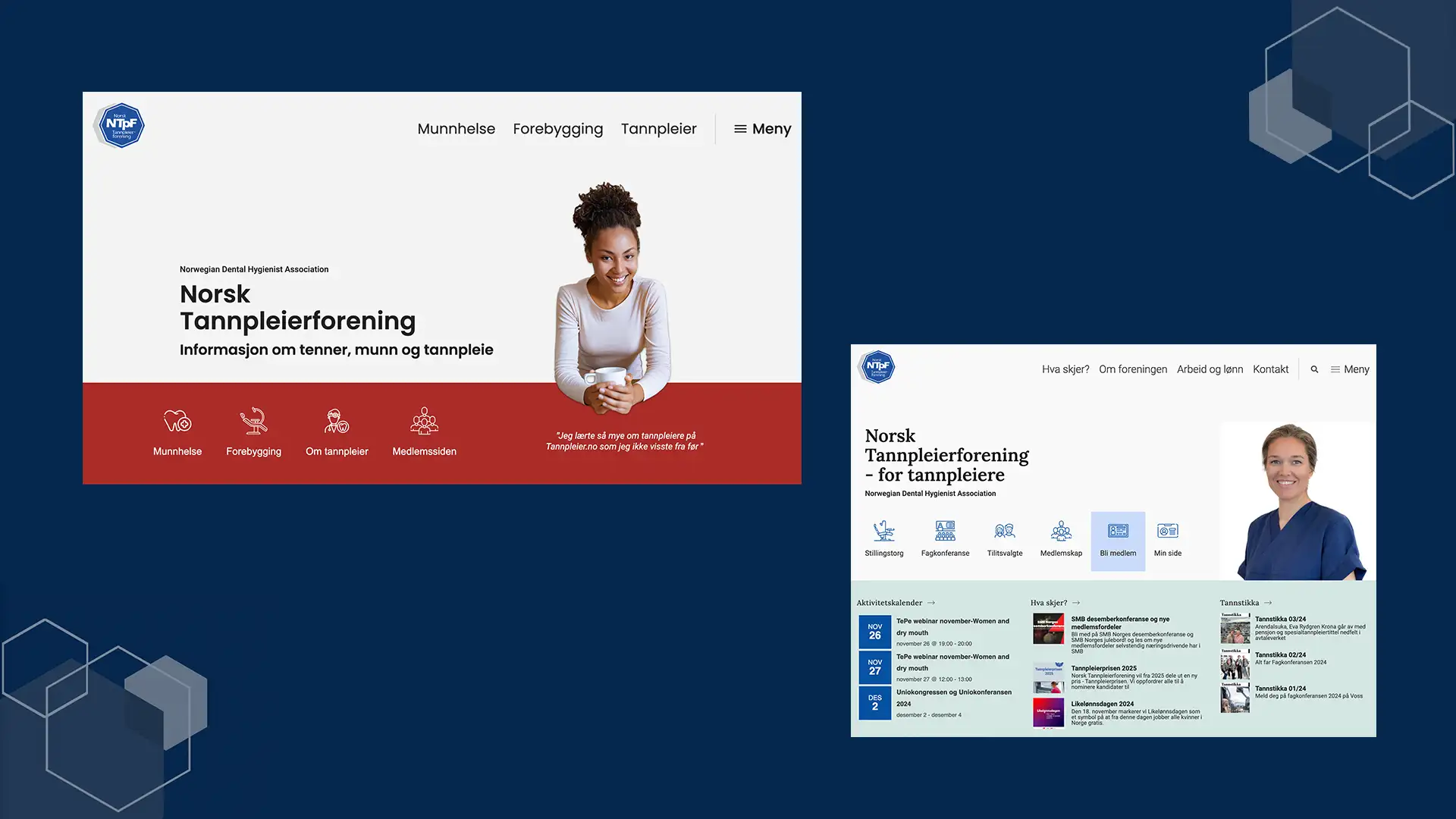Click the Kontakt navigation link

point(1270,369)
